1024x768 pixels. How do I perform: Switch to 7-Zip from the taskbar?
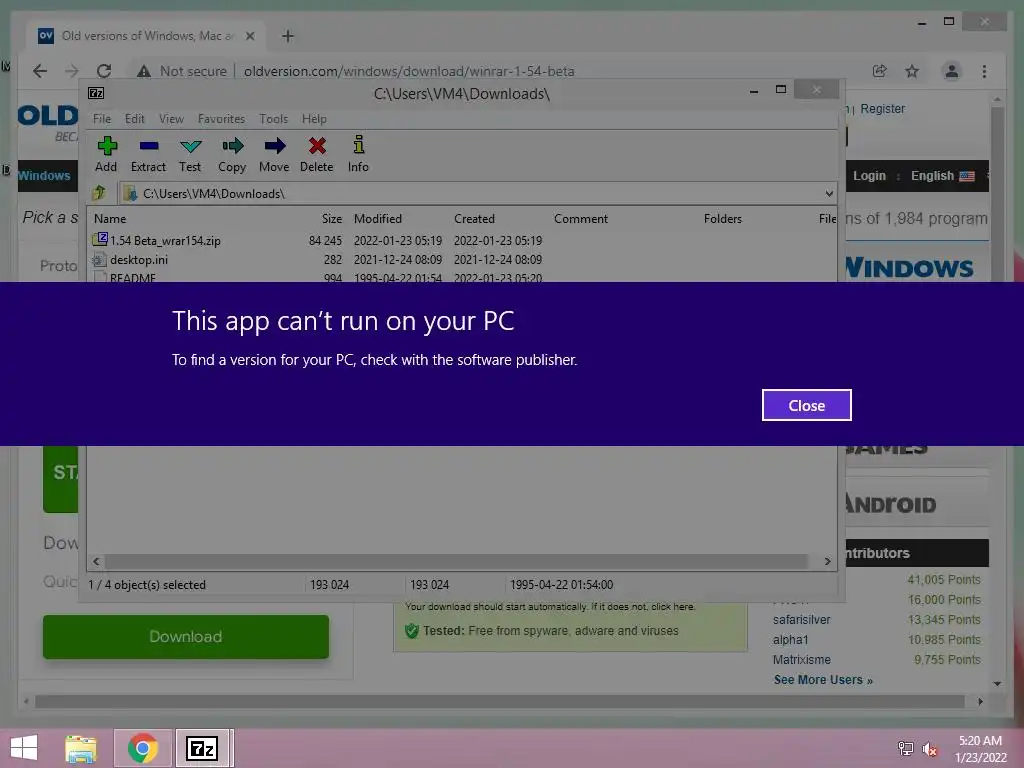coord(202,748)
